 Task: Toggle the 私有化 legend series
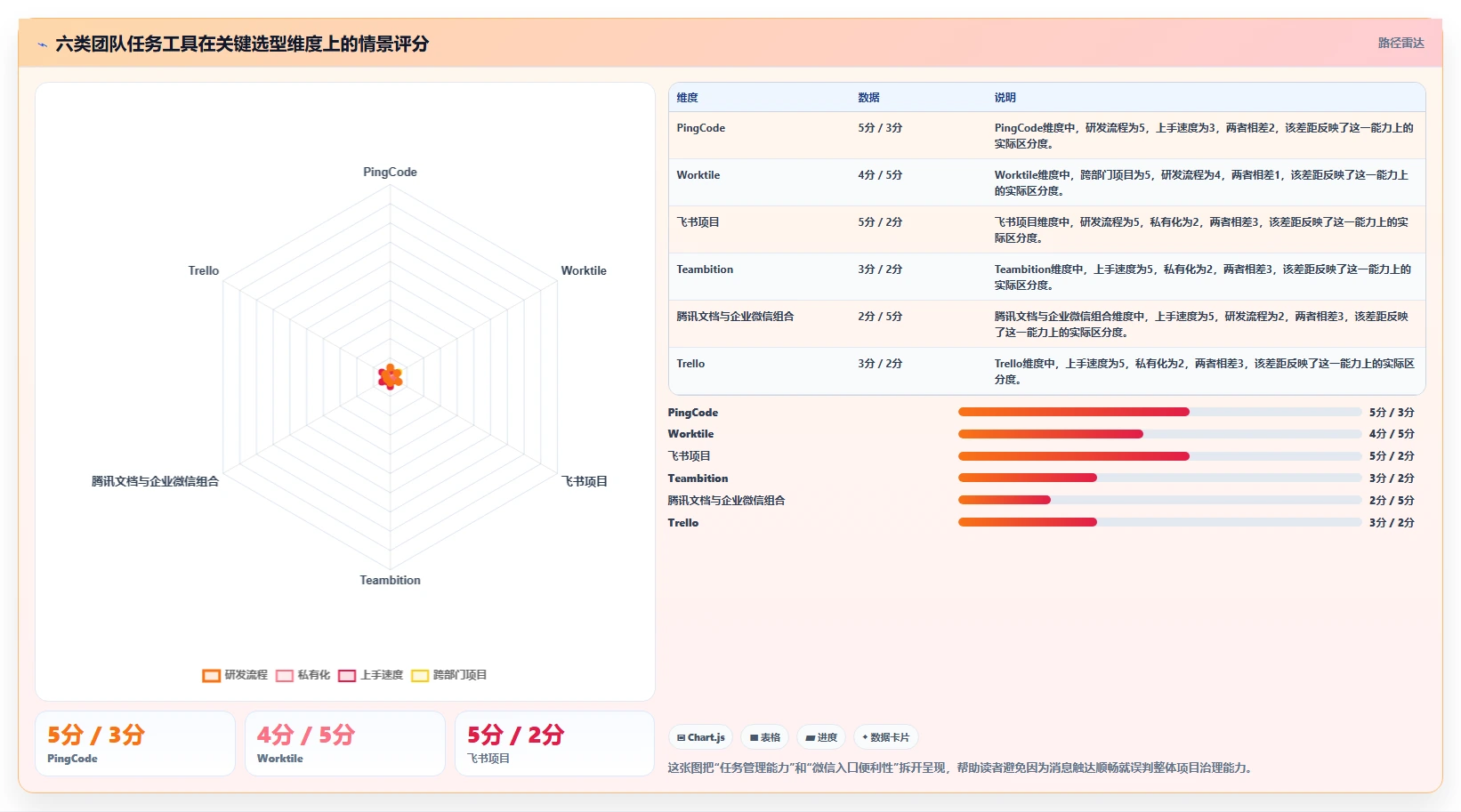303,675
